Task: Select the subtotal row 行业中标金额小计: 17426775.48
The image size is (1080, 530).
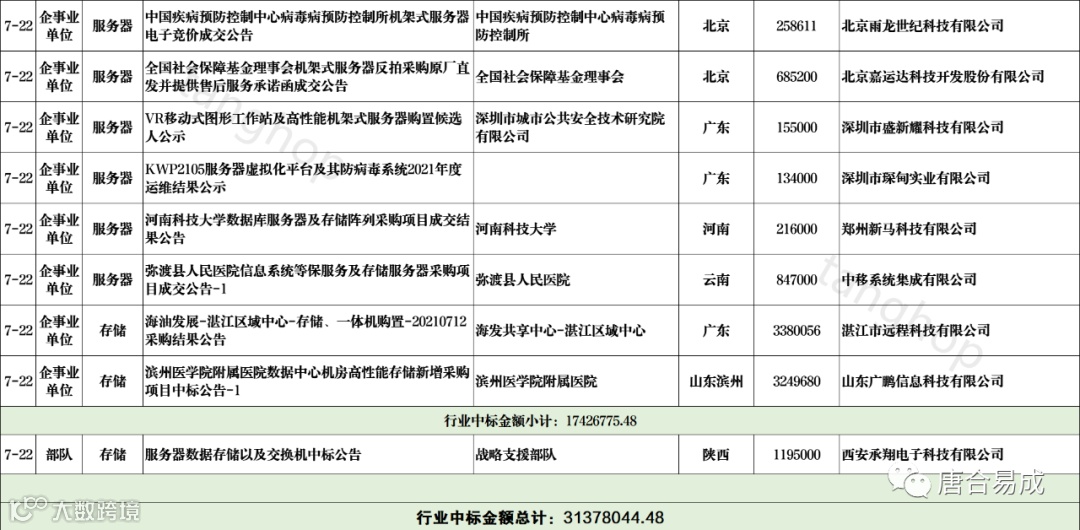Action: click(x=540, y=420)
